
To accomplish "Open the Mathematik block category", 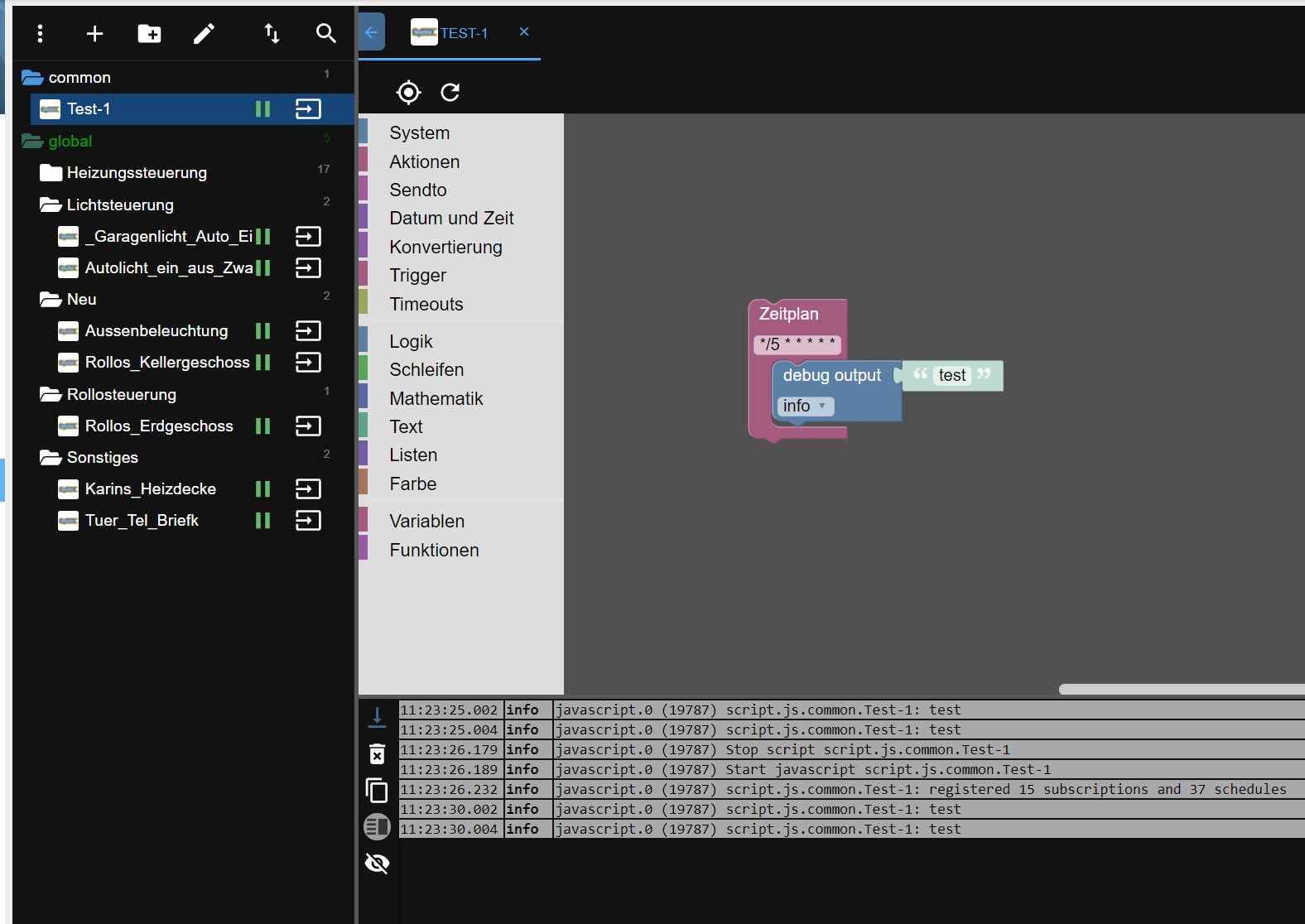I will click(436, 399).
